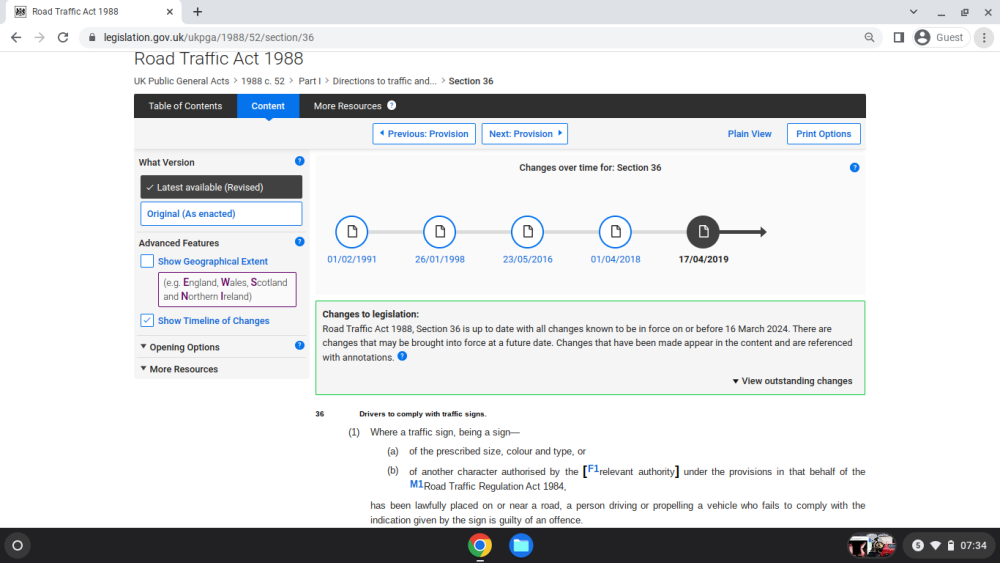
Task: Click the Show Geographical Extent label link
Action: tap(212, 261)
